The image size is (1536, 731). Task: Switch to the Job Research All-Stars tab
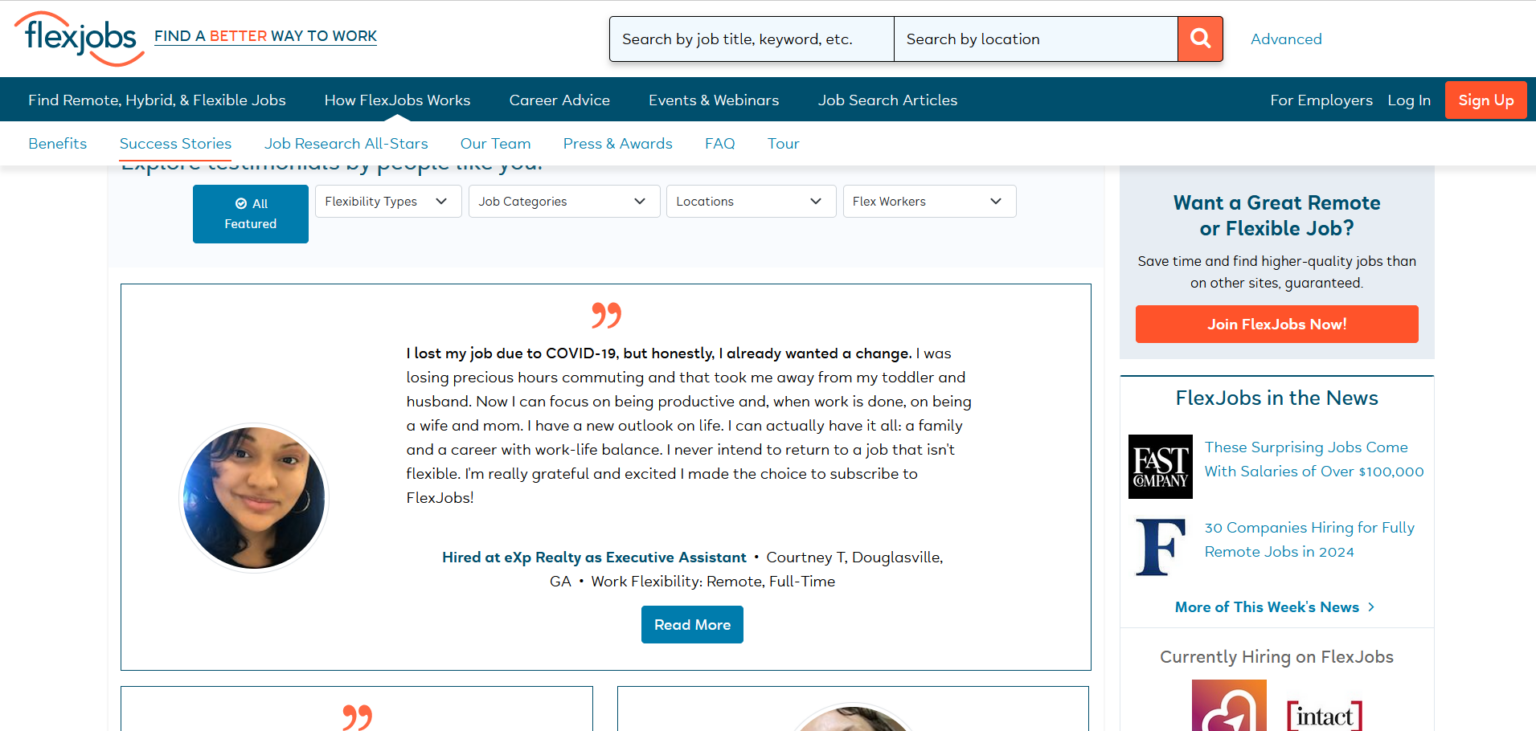click(346, 144)
